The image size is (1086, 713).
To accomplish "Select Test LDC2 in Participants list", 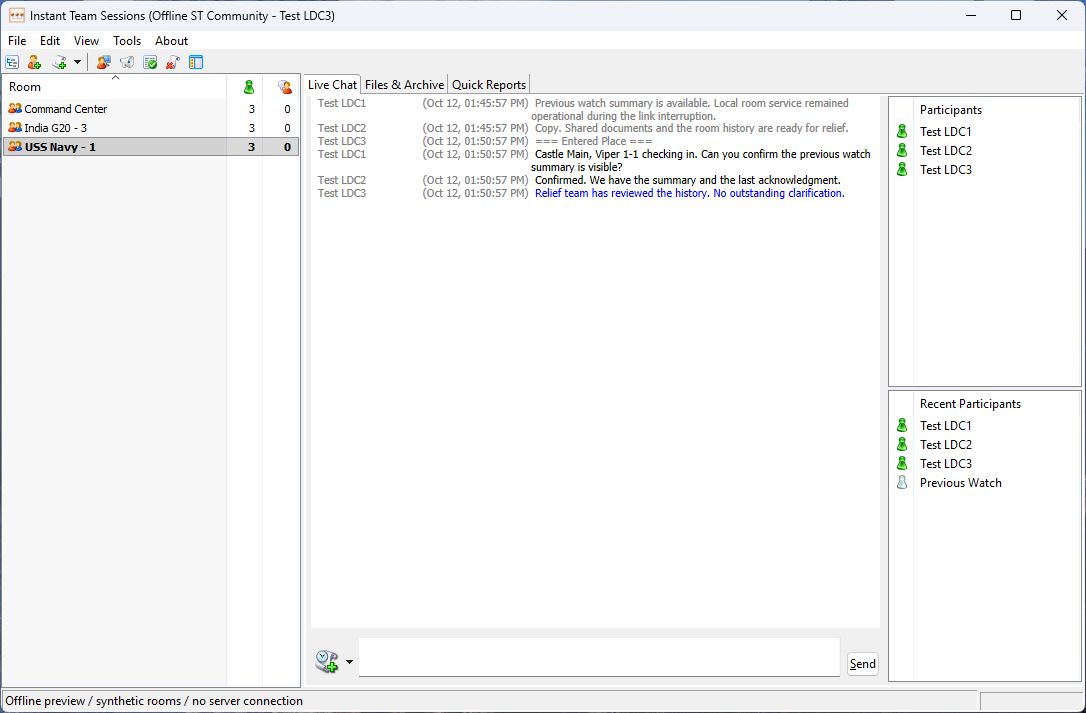I will tap(945, 150).
